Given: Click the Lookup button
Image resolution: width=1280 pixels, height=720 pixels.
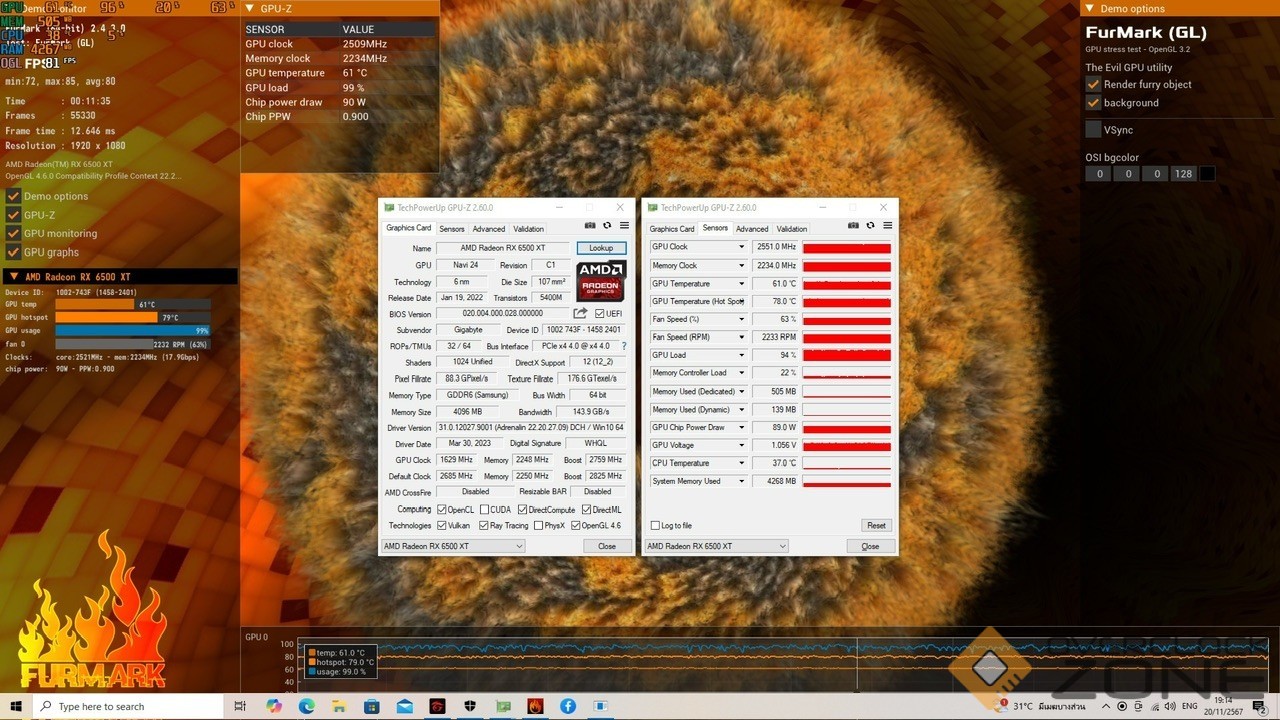Looking at the screenshot, I should (x=601, y=248).
